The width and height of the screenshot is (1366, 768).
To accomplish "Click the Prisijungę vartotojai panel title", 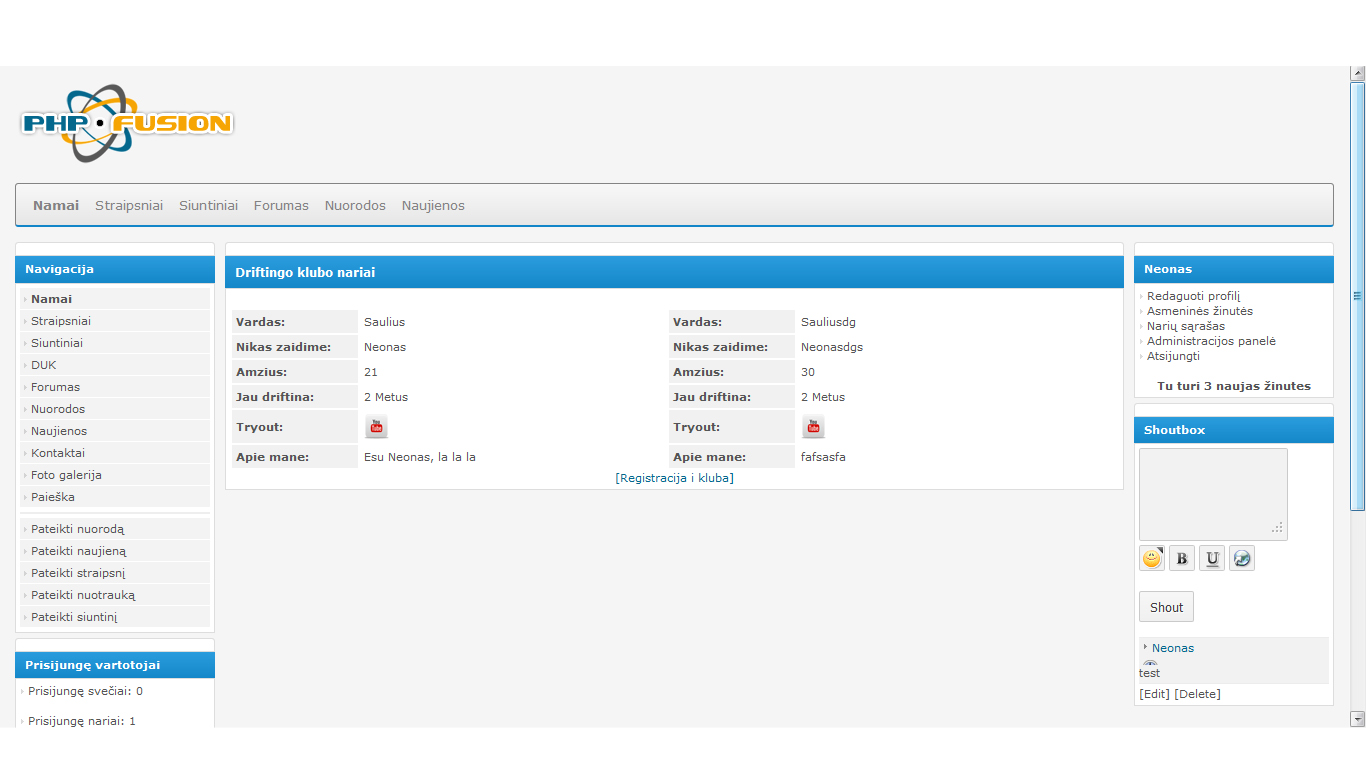I will 92,665.
